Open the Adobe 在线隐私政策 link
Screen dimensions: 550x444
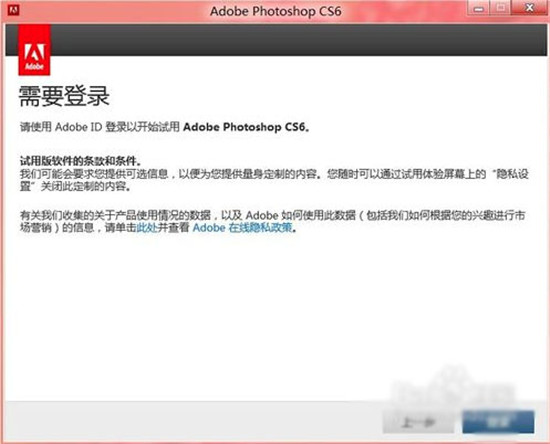click(x=242, y=228)
